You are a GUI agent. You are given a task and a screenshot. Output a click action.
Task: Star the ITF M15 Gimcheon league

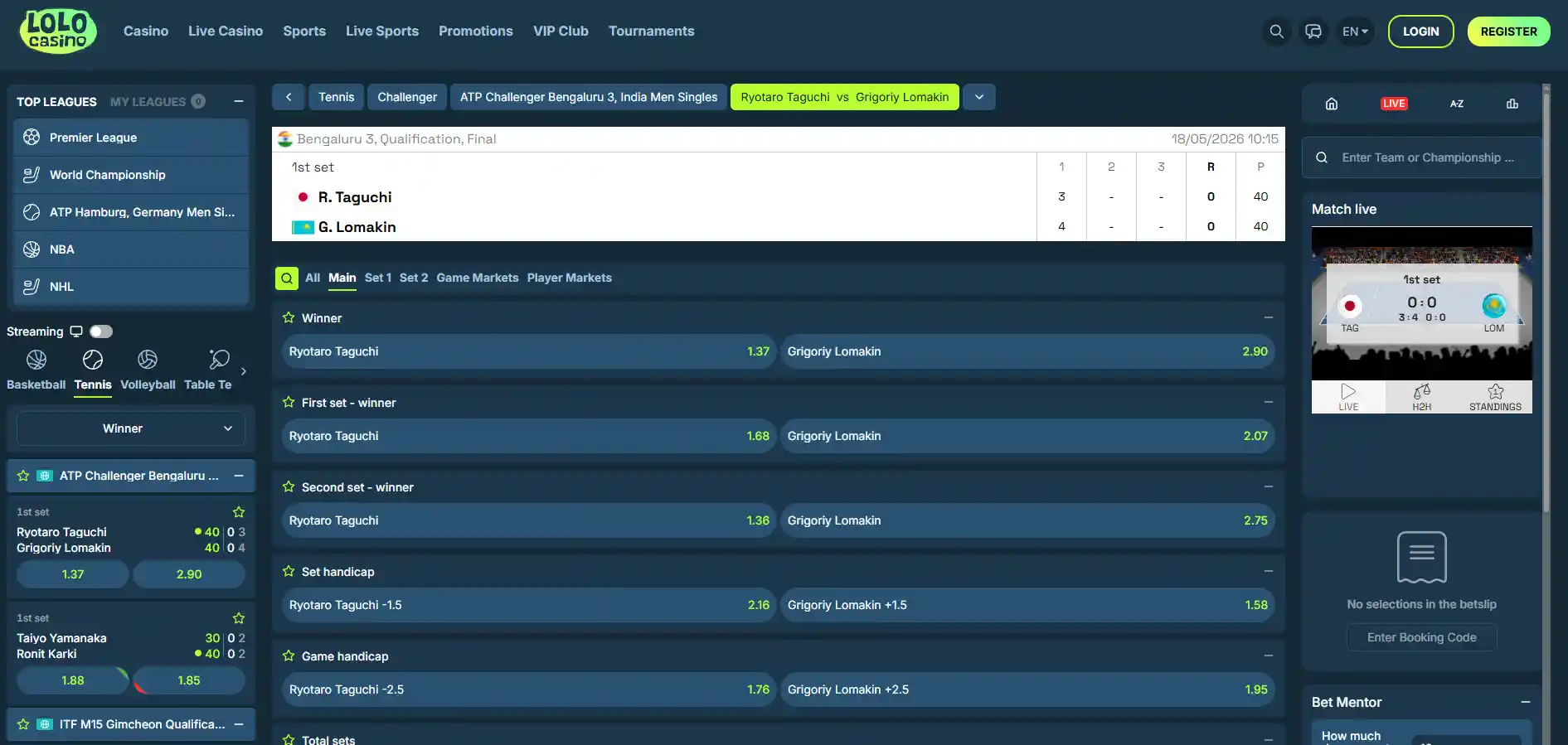(x=23, y=724)
